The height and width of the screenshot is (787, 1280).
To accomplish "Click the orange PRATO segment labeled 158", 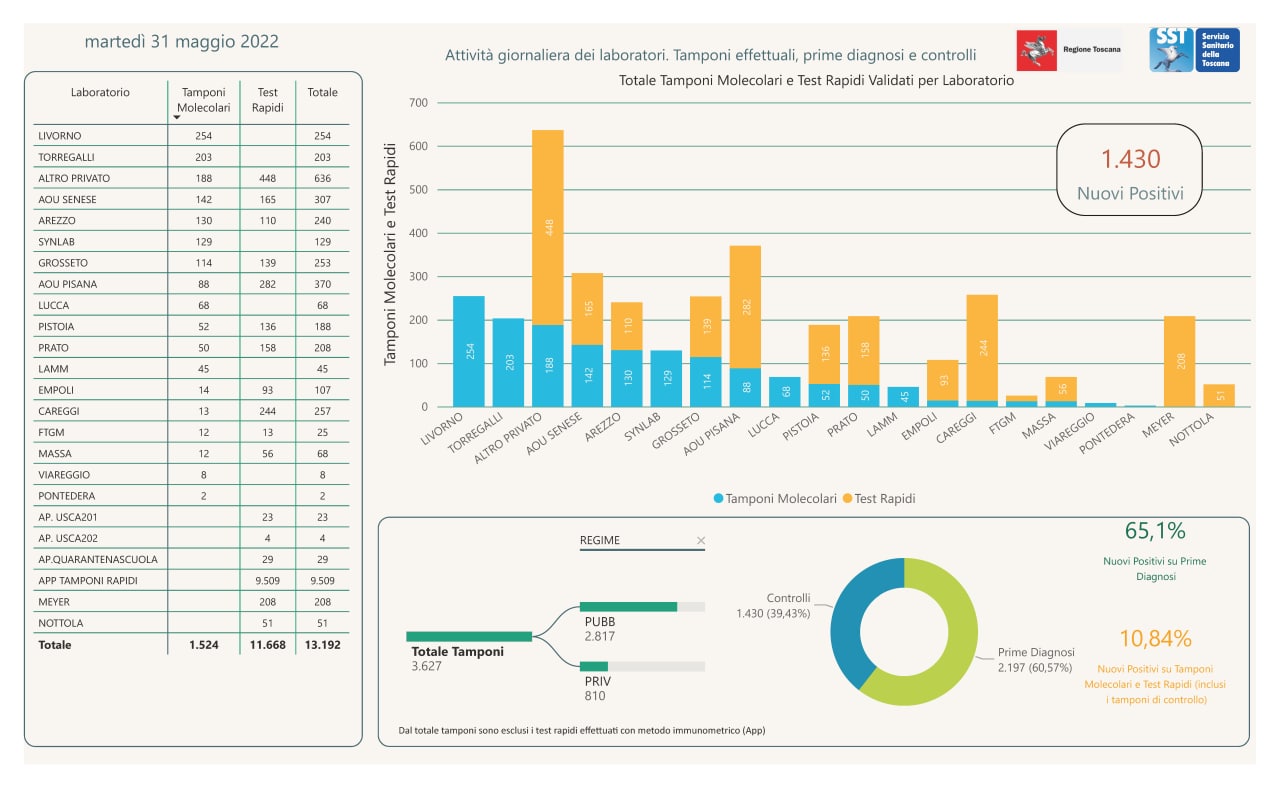I will tap(864, 350).
